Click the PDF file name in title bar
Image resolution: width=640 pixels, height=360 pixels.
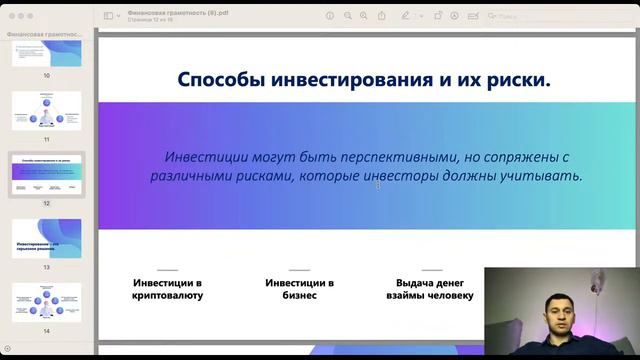[178, 13]
